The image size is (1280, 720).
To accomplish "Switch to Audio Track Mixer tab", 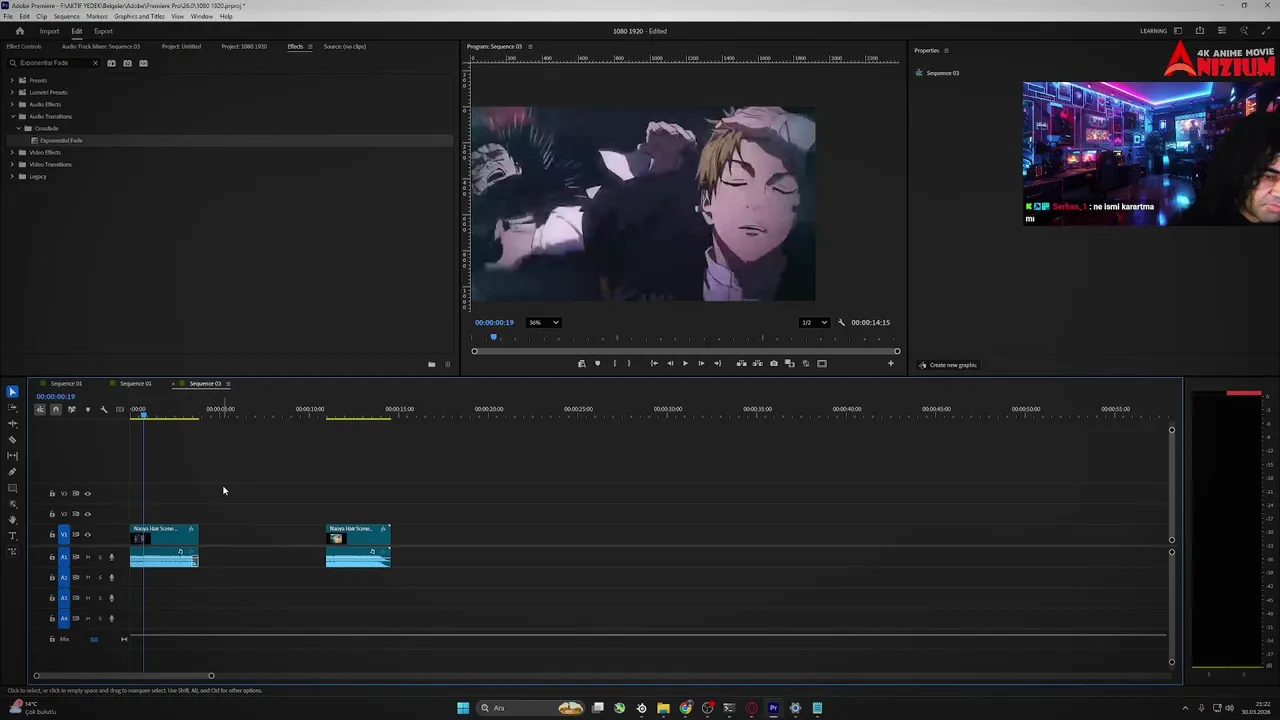I will 101,46.
